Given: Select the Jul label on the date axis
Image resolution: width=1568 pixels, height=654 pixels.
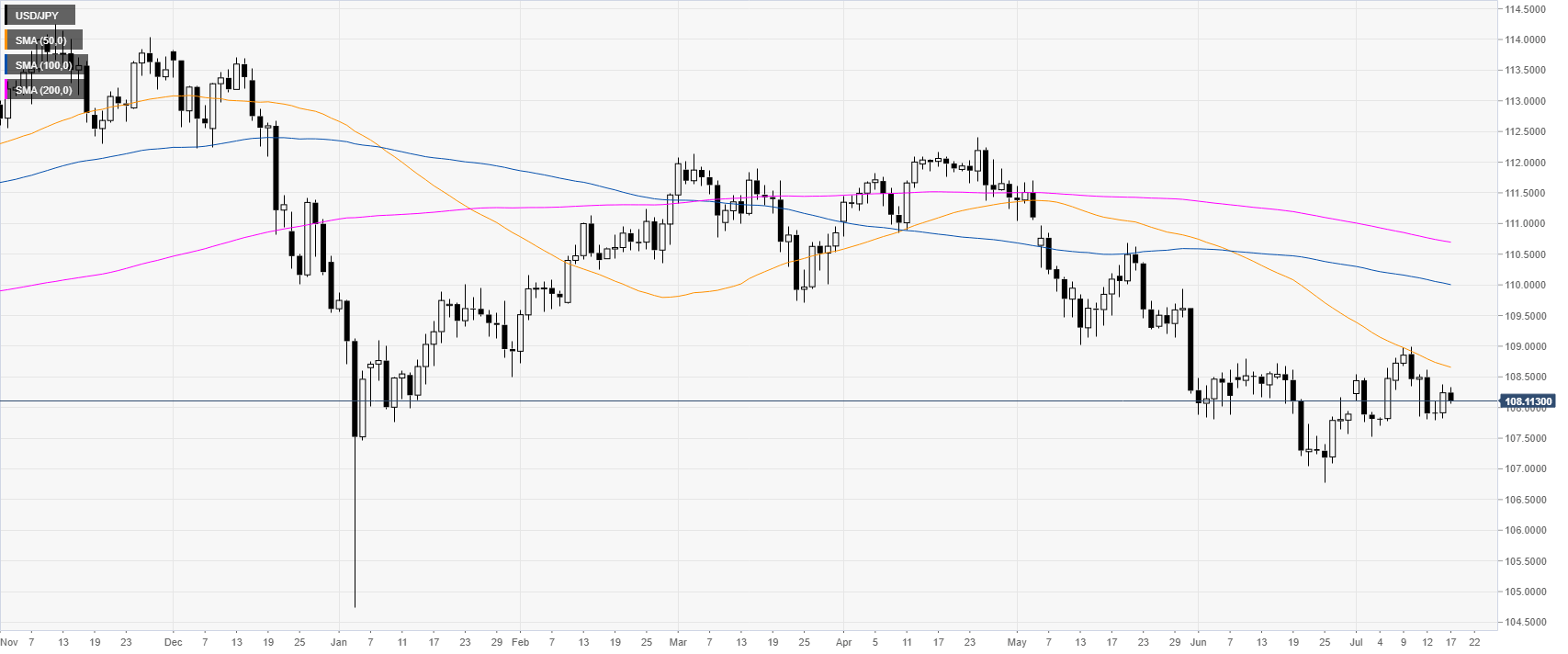Looking at the screenshot, I should [1357, 642].
